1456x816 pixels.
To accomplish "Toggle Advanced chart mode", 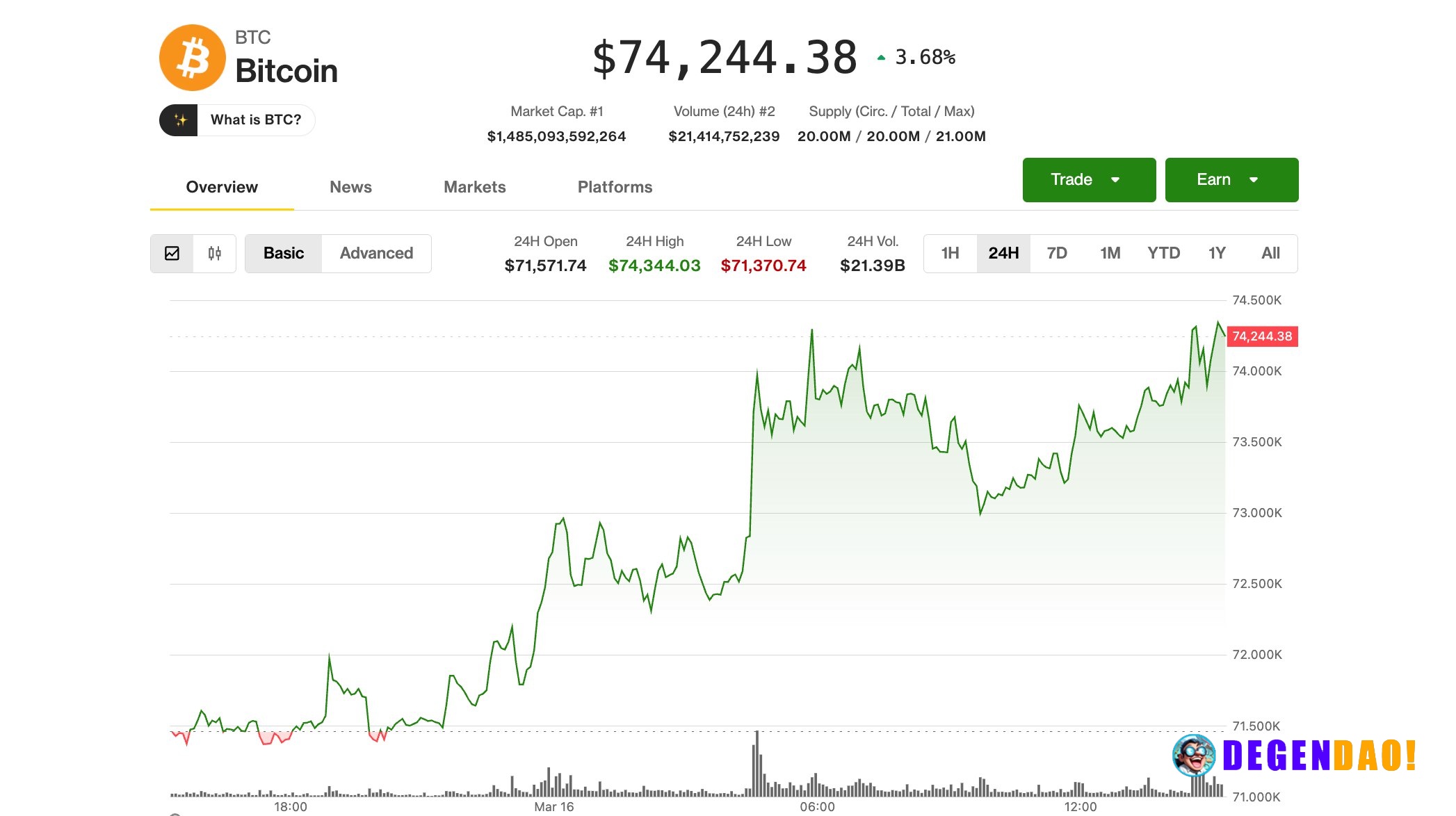I will (376, 253).
